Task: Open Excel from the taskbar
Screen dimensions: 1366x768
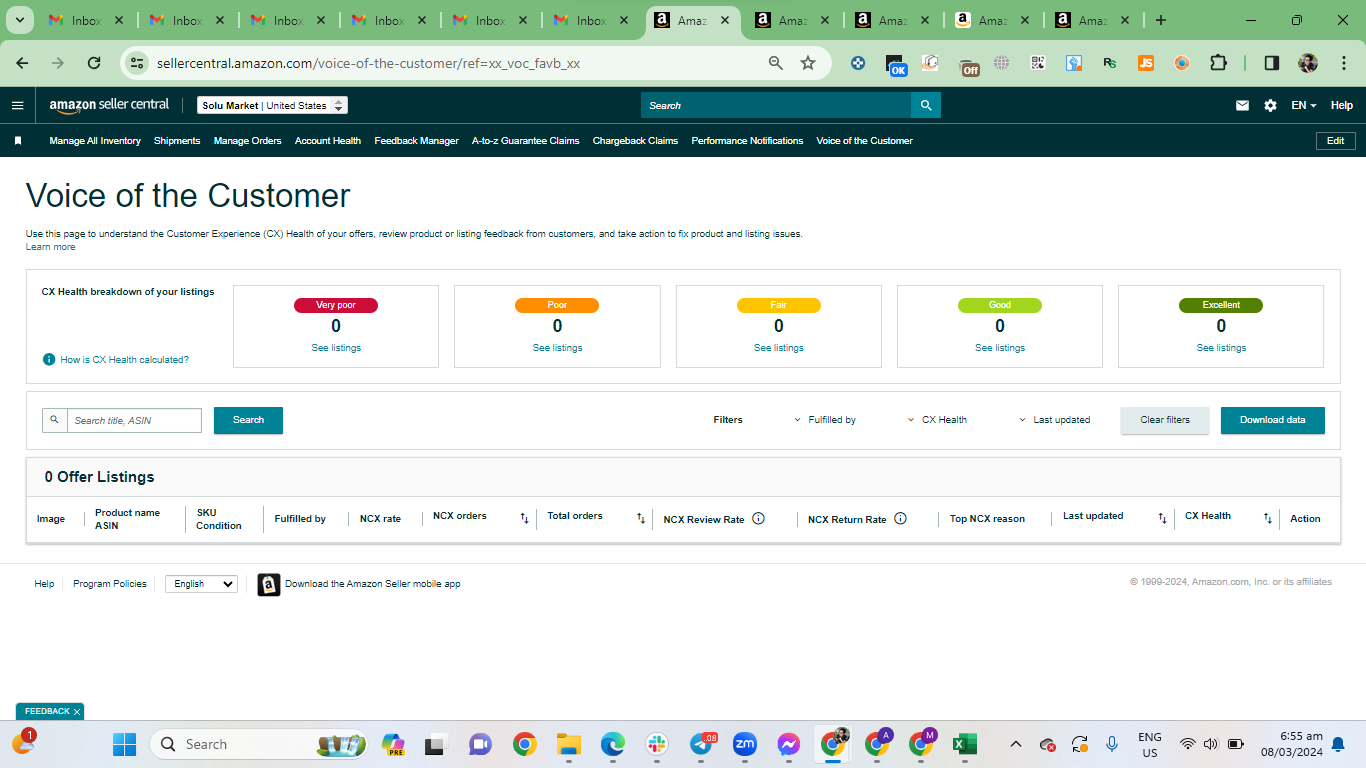Action: pyautogui.click(x=964, y=744)
